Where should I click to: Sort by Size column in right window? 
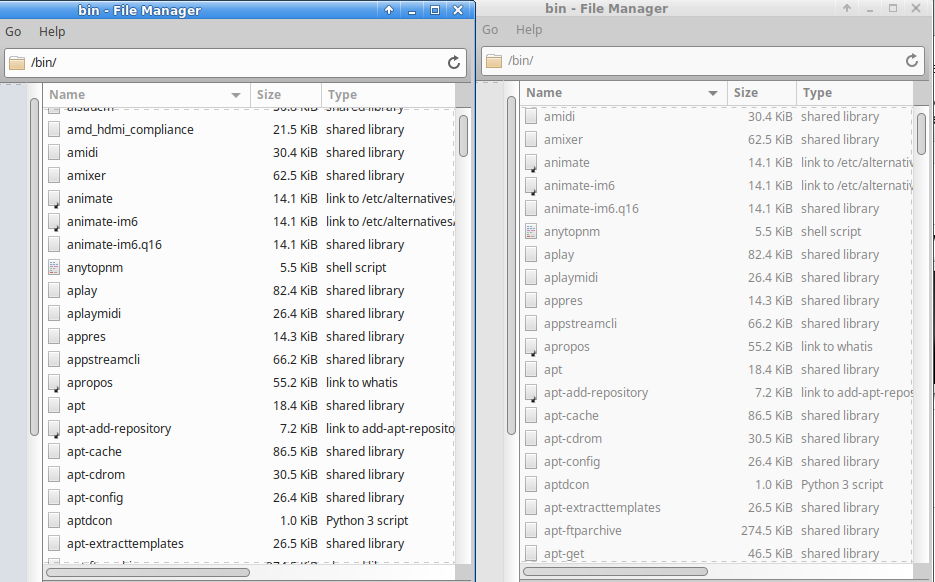point(761,93)
